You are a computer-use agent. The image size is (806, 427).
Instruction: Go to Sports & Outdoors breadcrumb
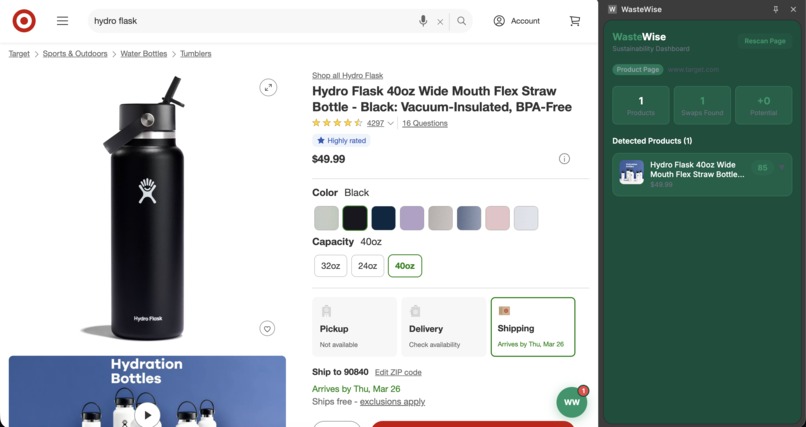click(x=75, y=53)
